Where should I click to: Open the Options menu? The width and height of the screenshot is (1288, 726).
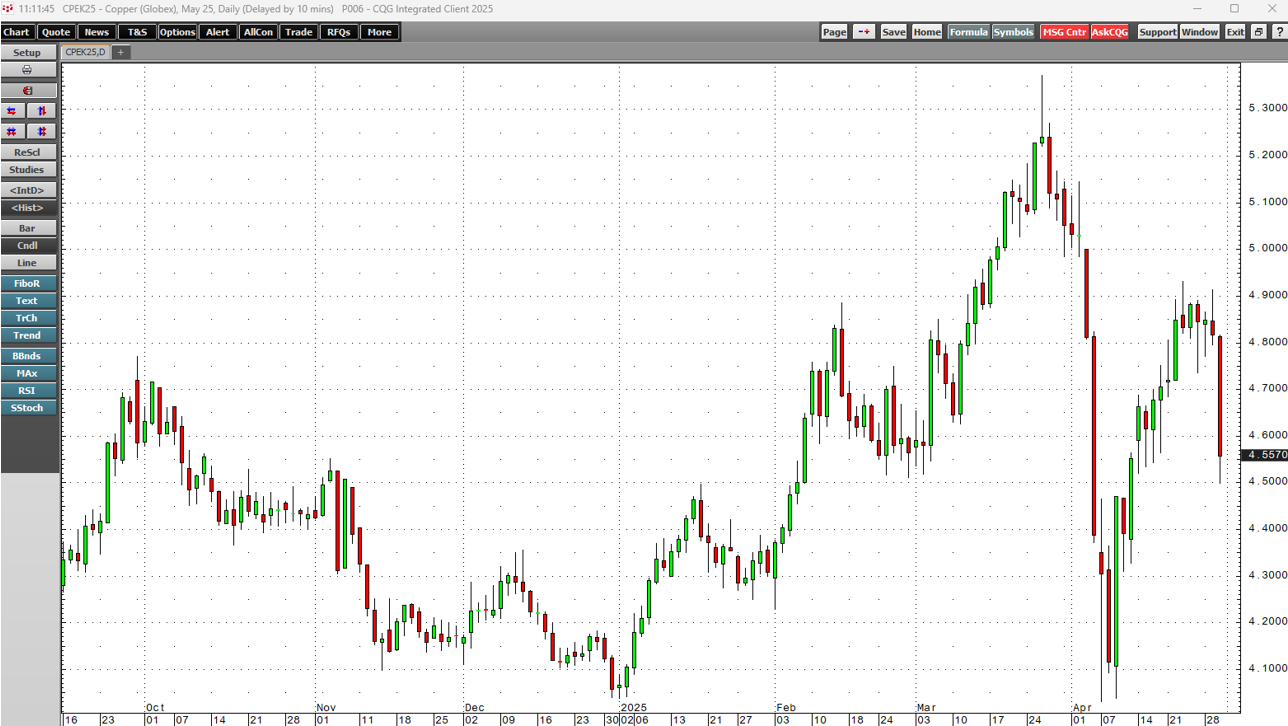[x=177, y=31]
